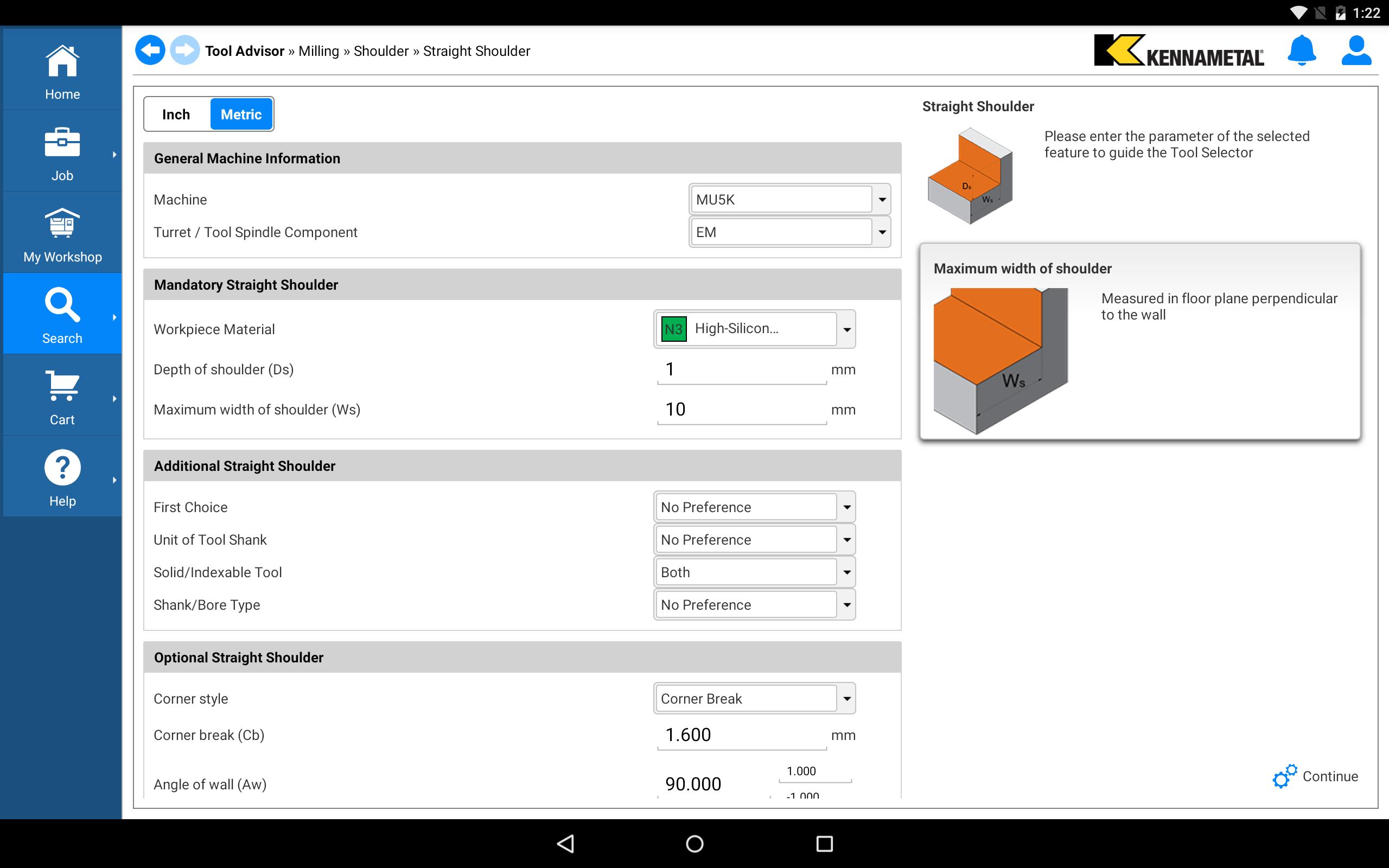
Task: Click the forward arrow navigation icon
Action: [x=185, y=50]
